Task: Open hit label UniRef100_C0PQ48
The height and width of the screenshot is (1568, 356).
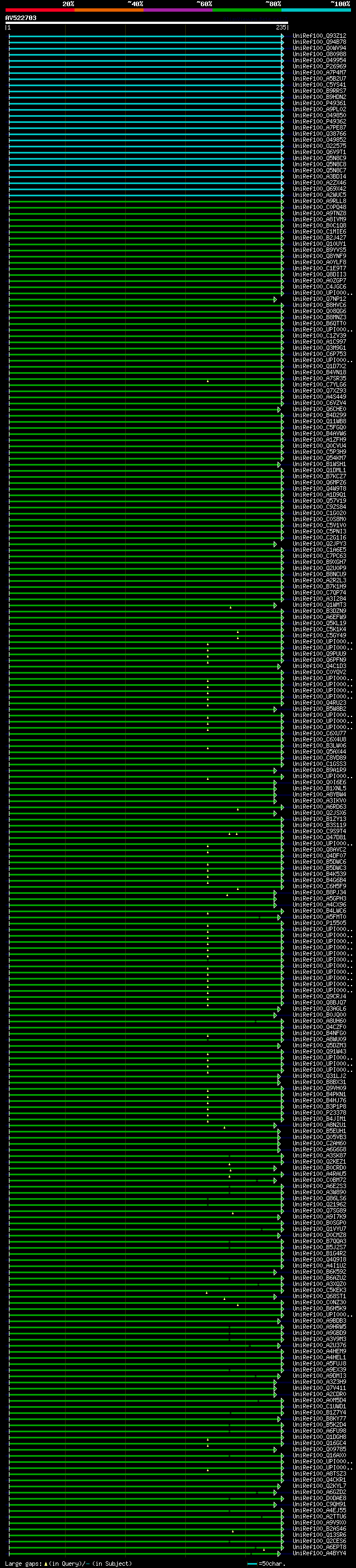Action: click(x=319, y=207)
